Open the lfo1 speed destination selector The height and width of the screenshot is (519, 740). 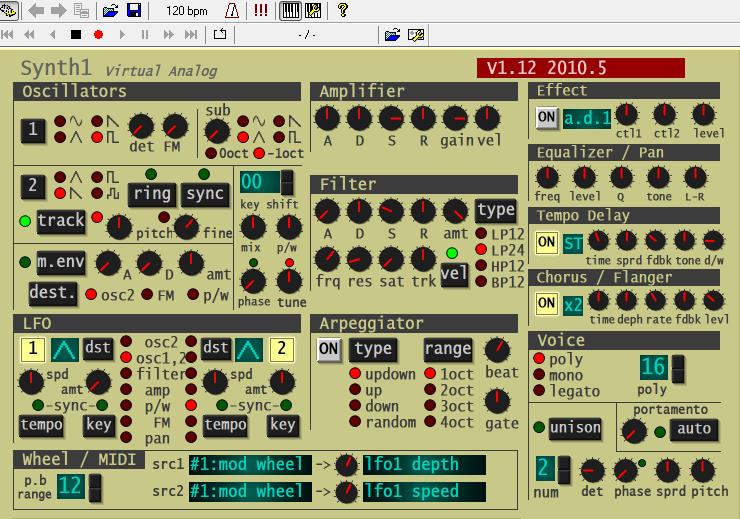(x=424, y=492)
